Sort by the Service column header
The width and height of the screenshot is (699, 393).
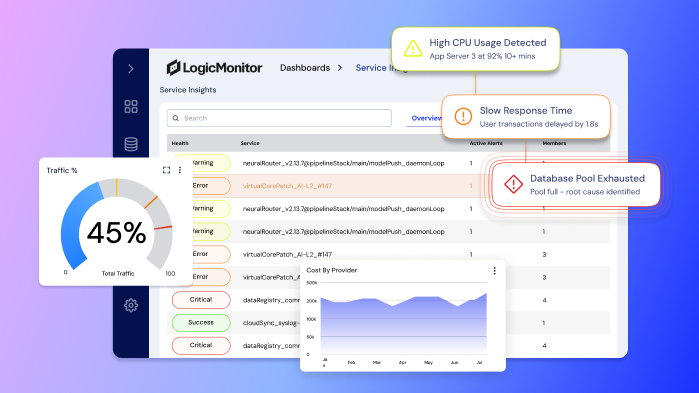coord(250,143)
